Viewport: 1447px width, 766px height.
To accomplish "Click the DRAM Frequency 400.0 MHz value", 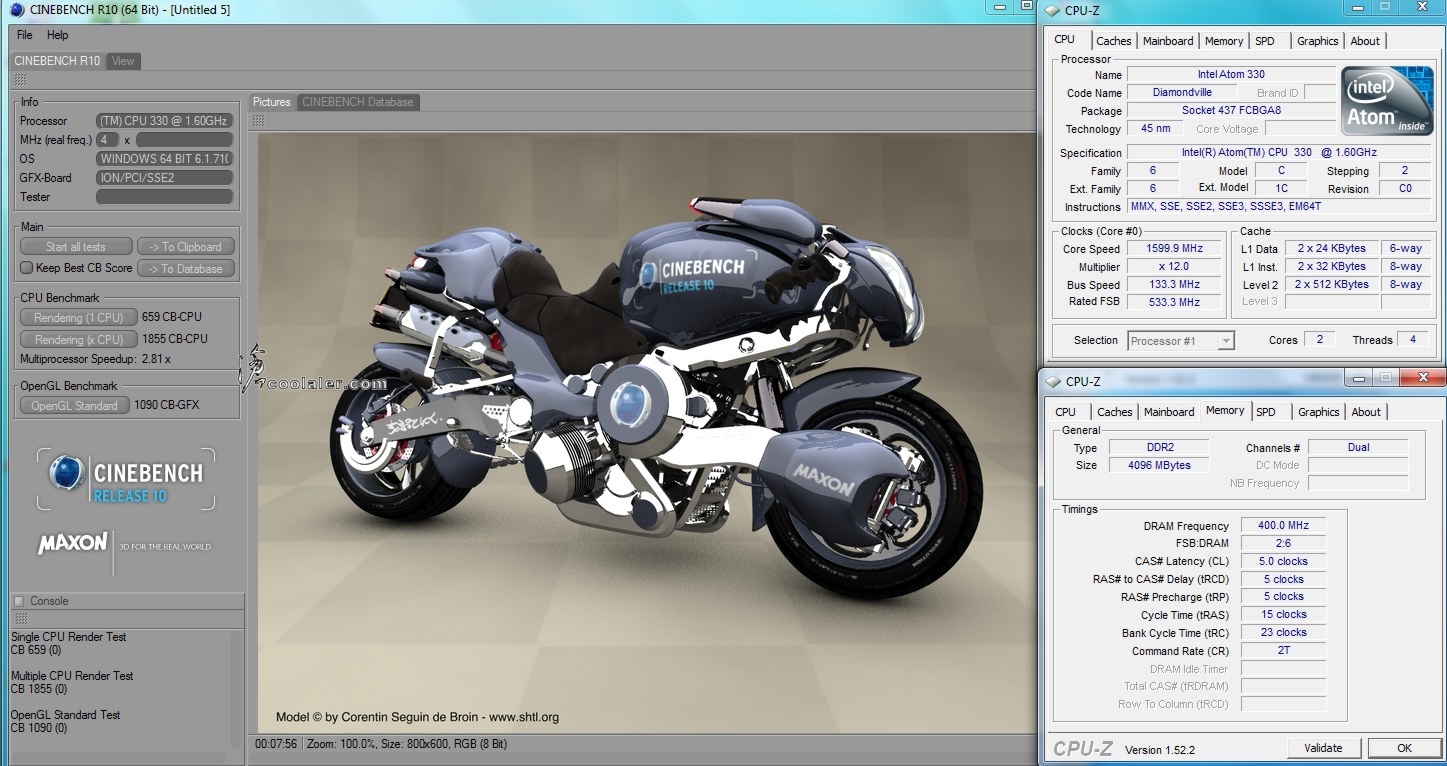I will [1283, 525].
